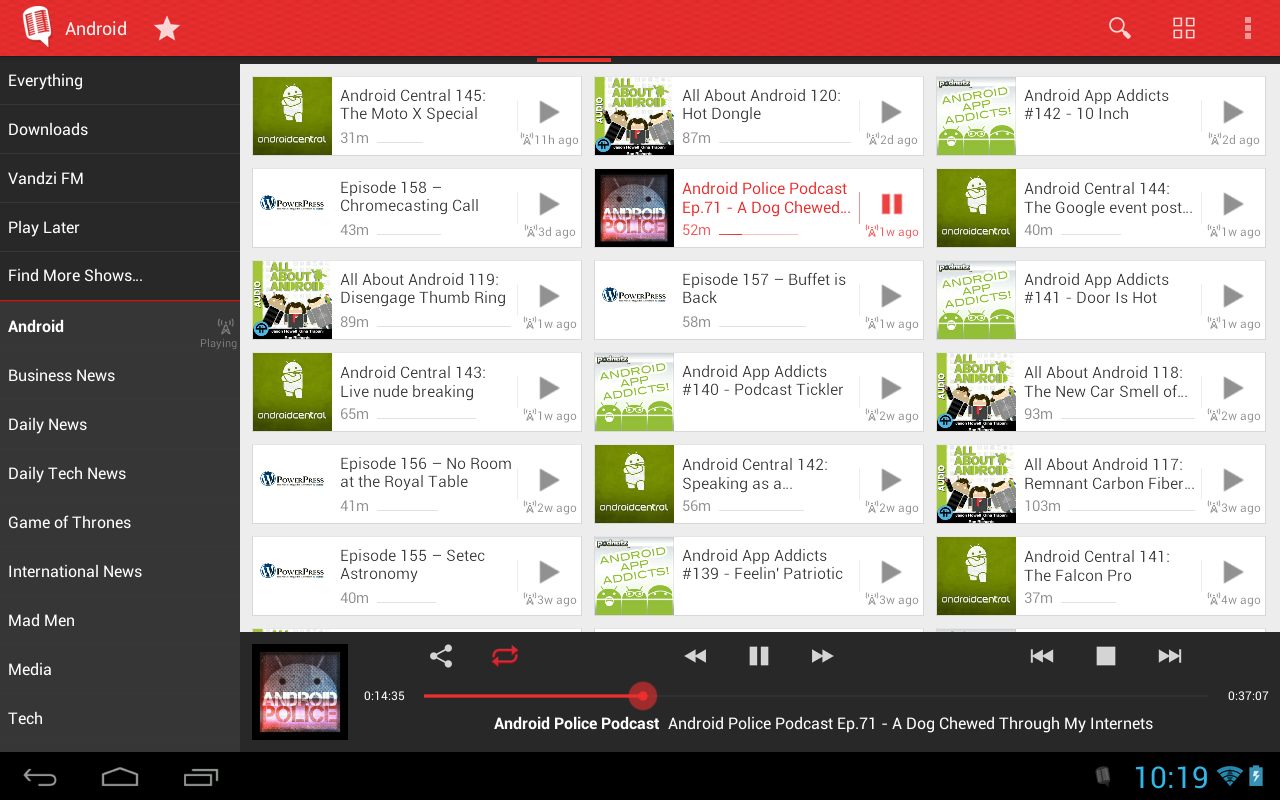Select the Mad Men category
Viewport: 1280px width, 800px height.
(120, 621)
